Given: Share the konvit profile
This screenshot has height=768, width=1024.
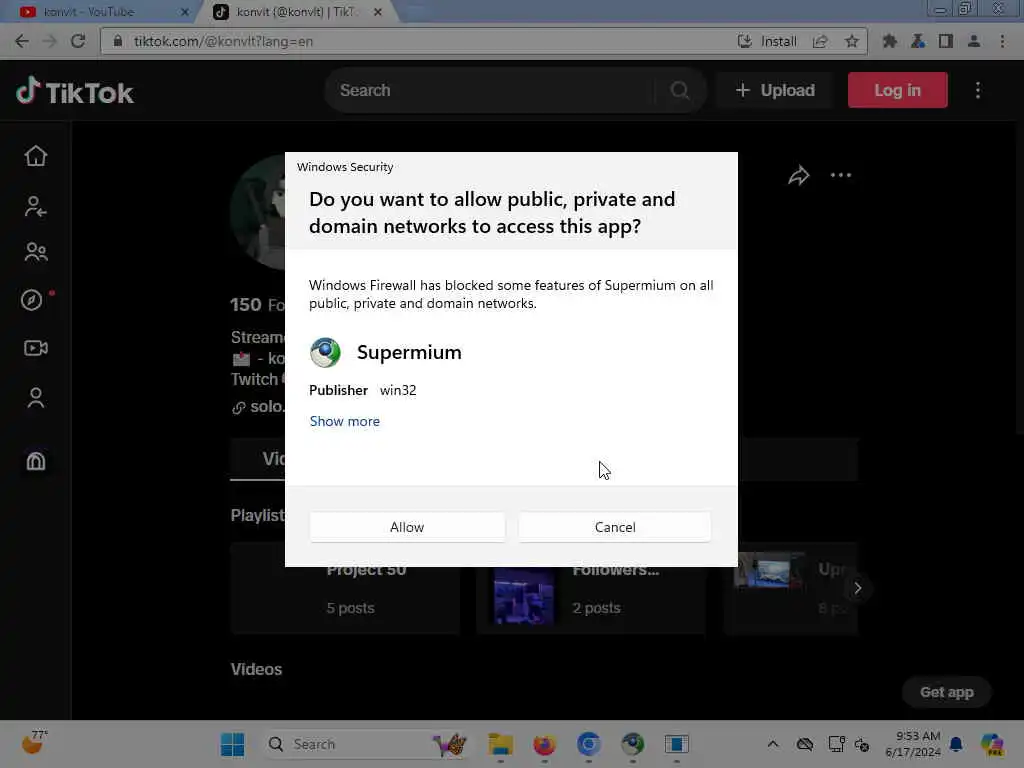Looking at the screenshot, I should 799,175.
